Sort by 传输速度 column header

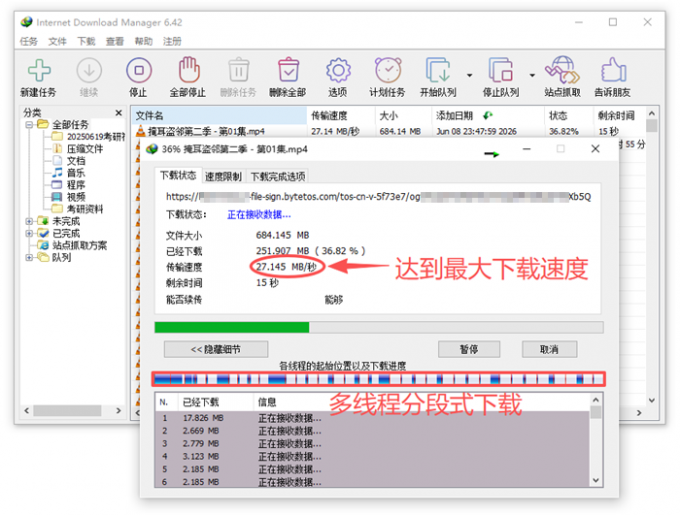tap(341, 116)
